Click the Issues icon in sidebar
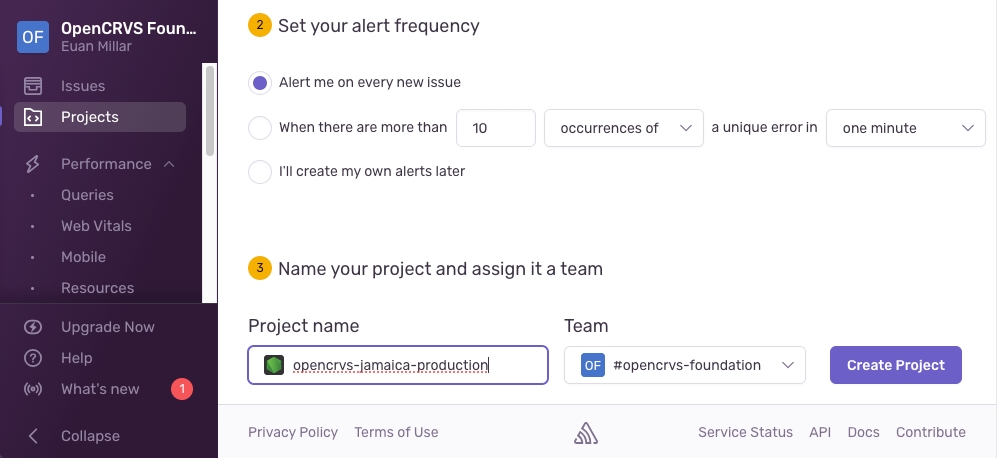 click(33, 86)
